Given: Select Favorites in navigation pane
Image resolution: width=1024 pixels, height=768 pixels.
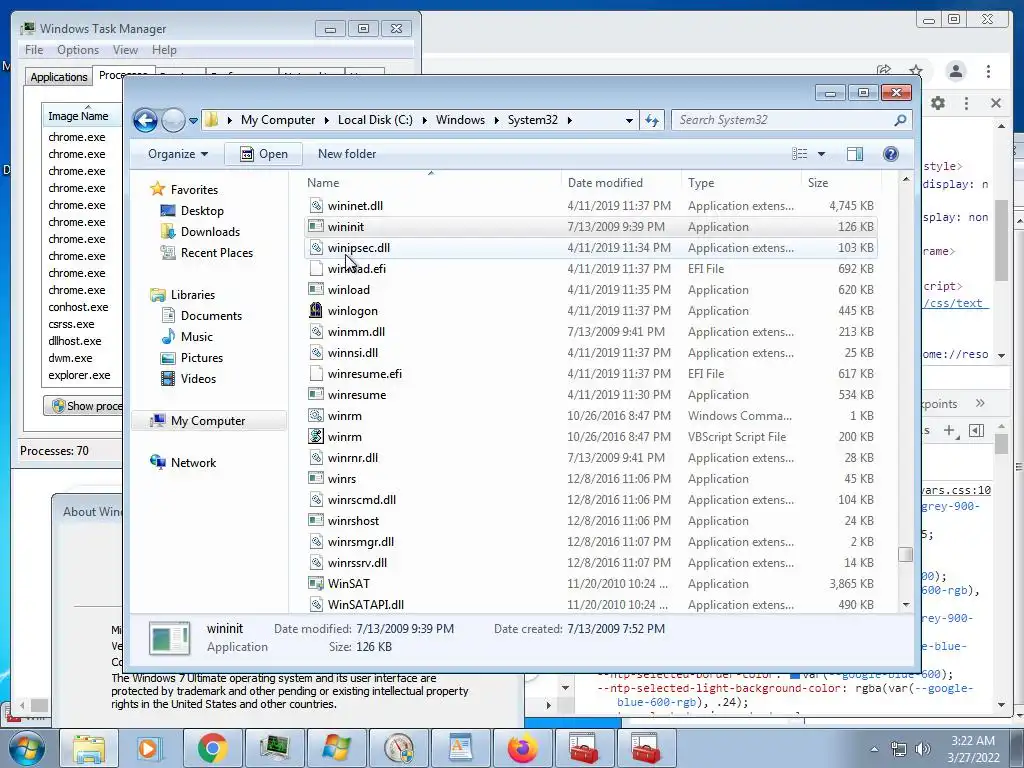Looking at the screenshot, I should click(x=194, y=189).
